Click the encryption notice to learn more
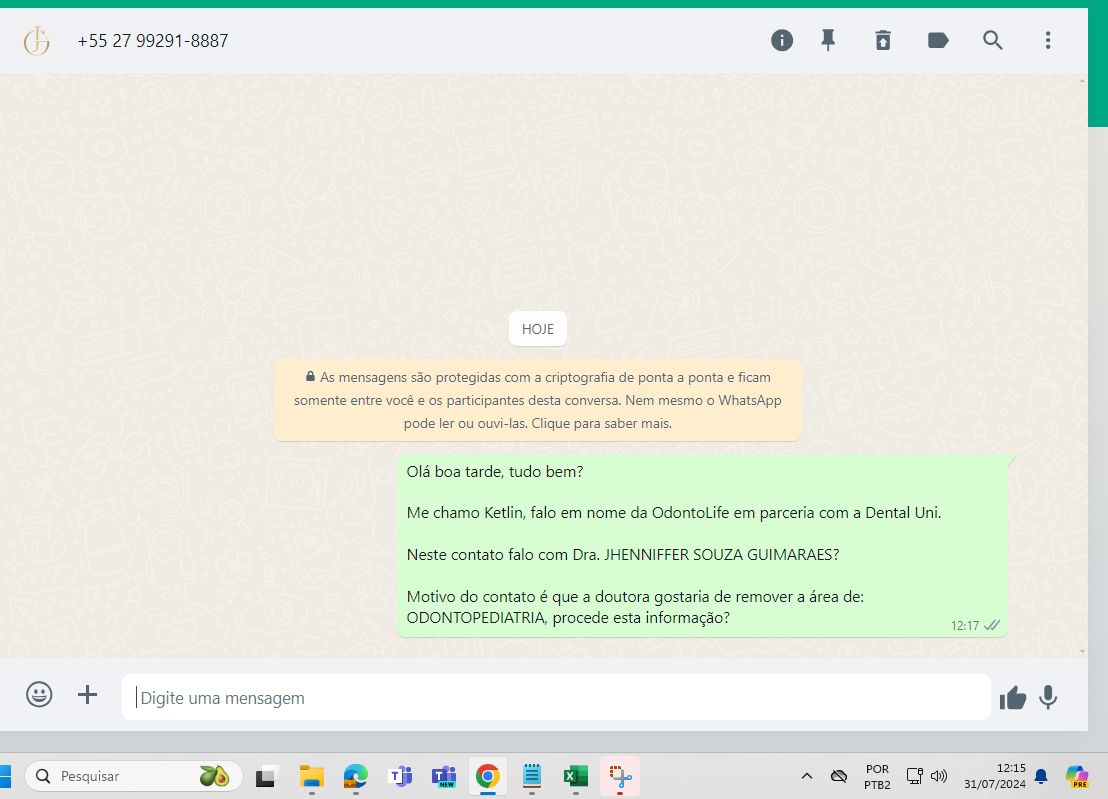1108x799 pixels. point(538,401)
